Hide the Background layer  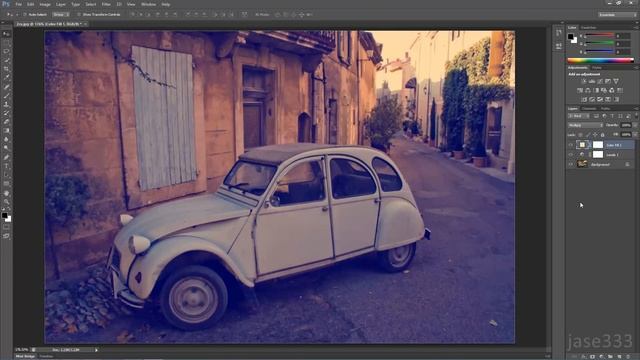571,164
